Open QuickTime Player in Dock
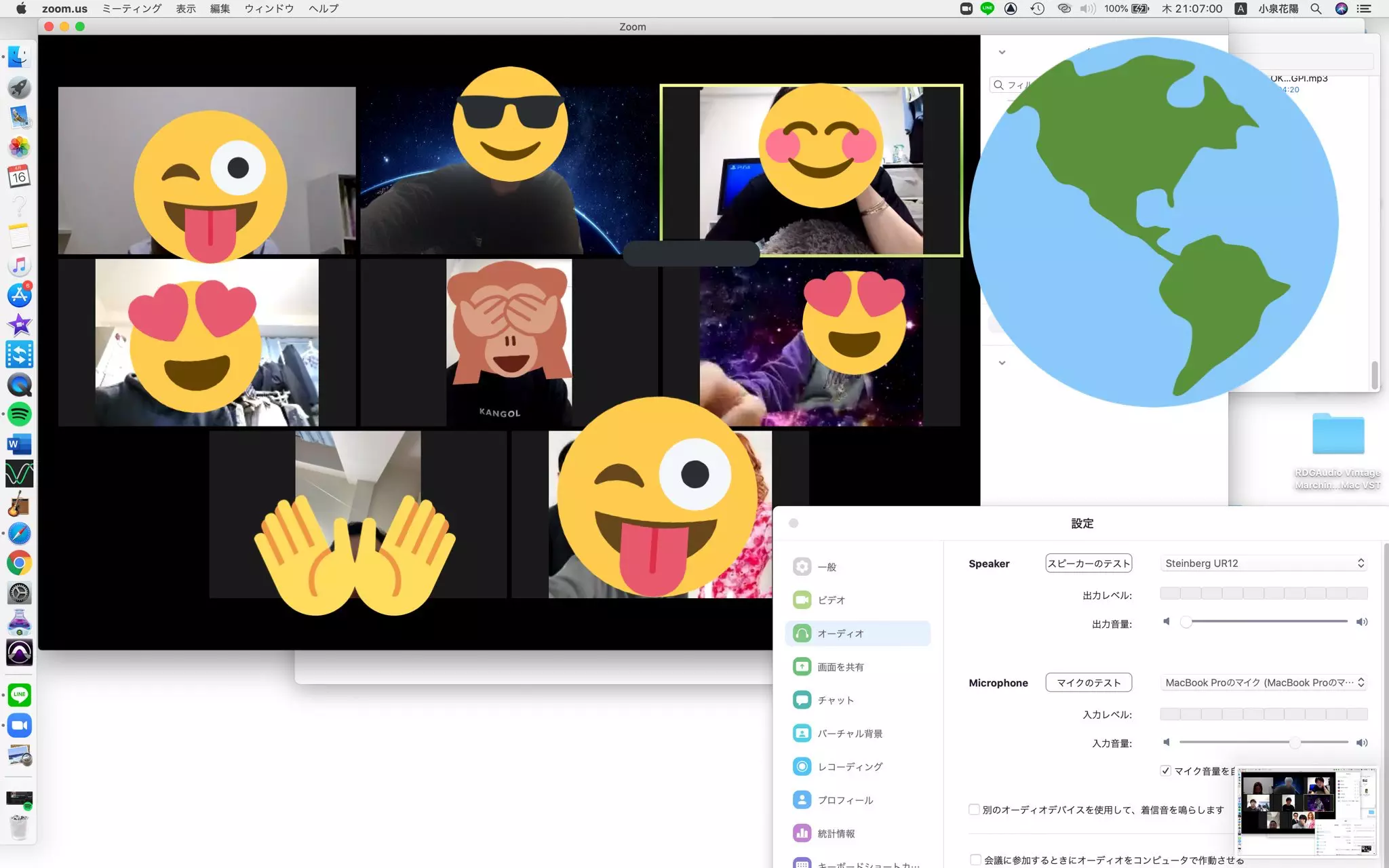1389x868 pixels. 19,384
